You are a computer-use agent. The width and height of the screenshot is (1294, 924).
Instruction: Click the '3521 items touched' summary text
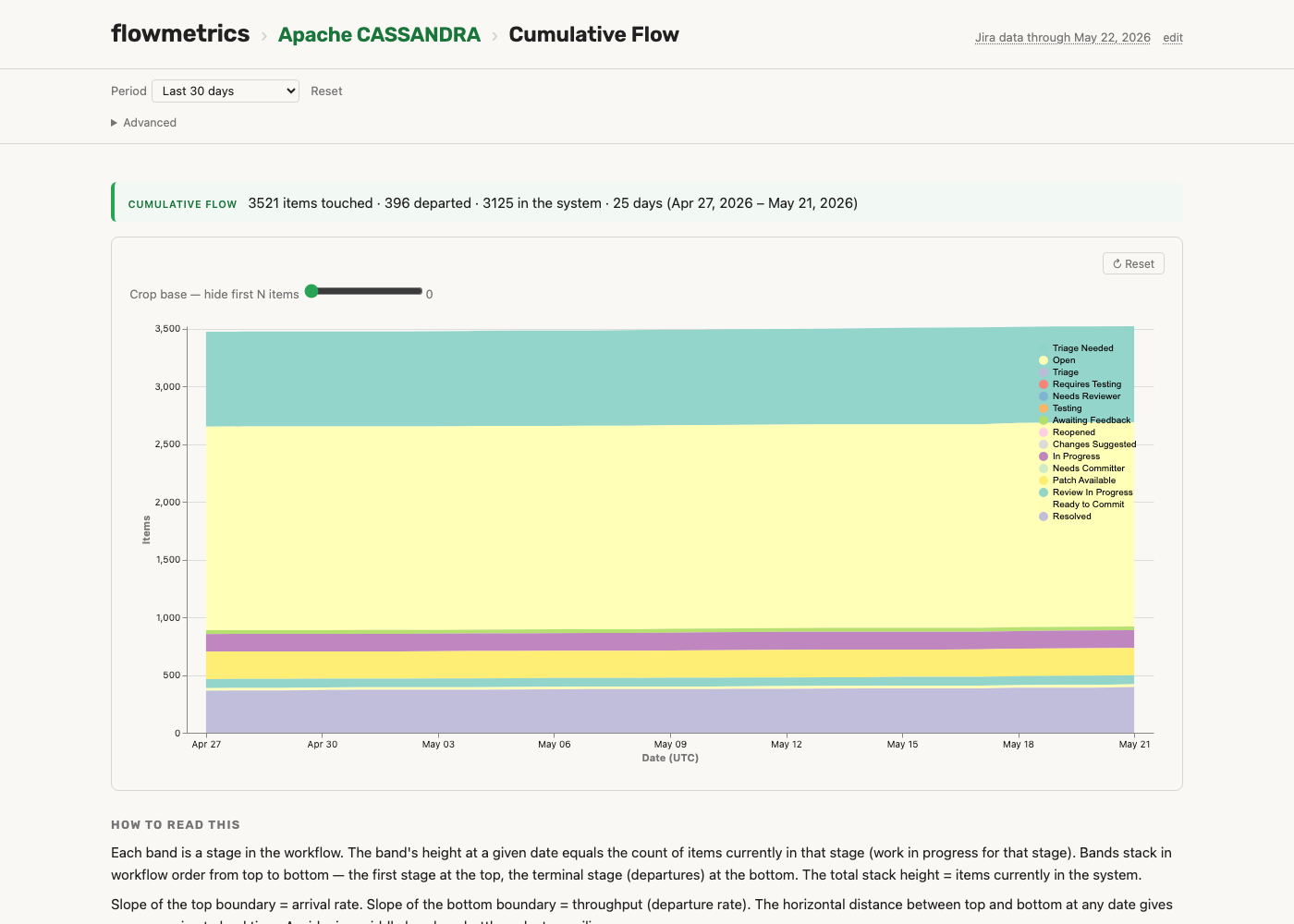[311, 203]
